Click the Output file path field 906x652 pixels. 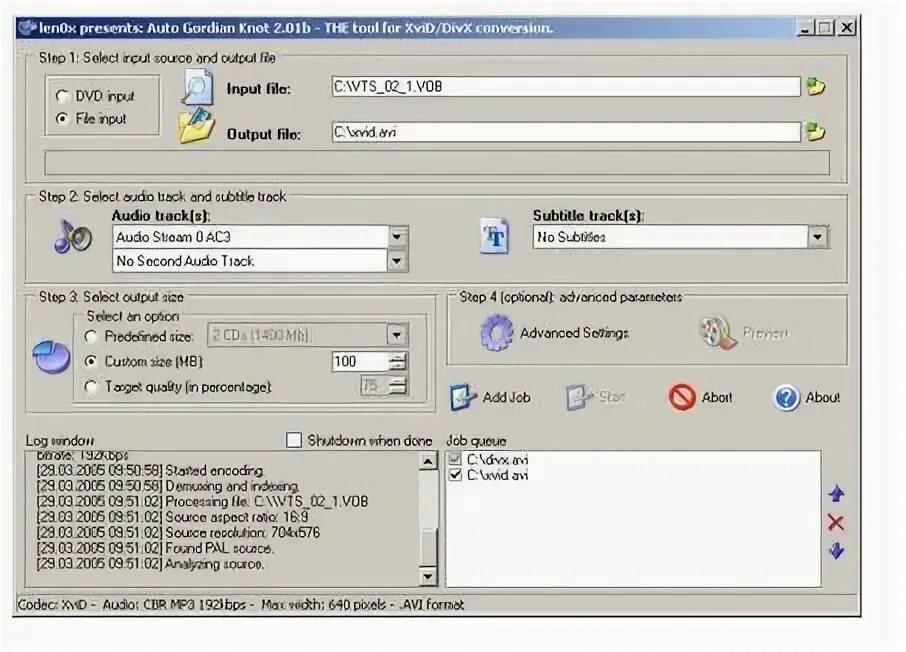click(566, 132)
